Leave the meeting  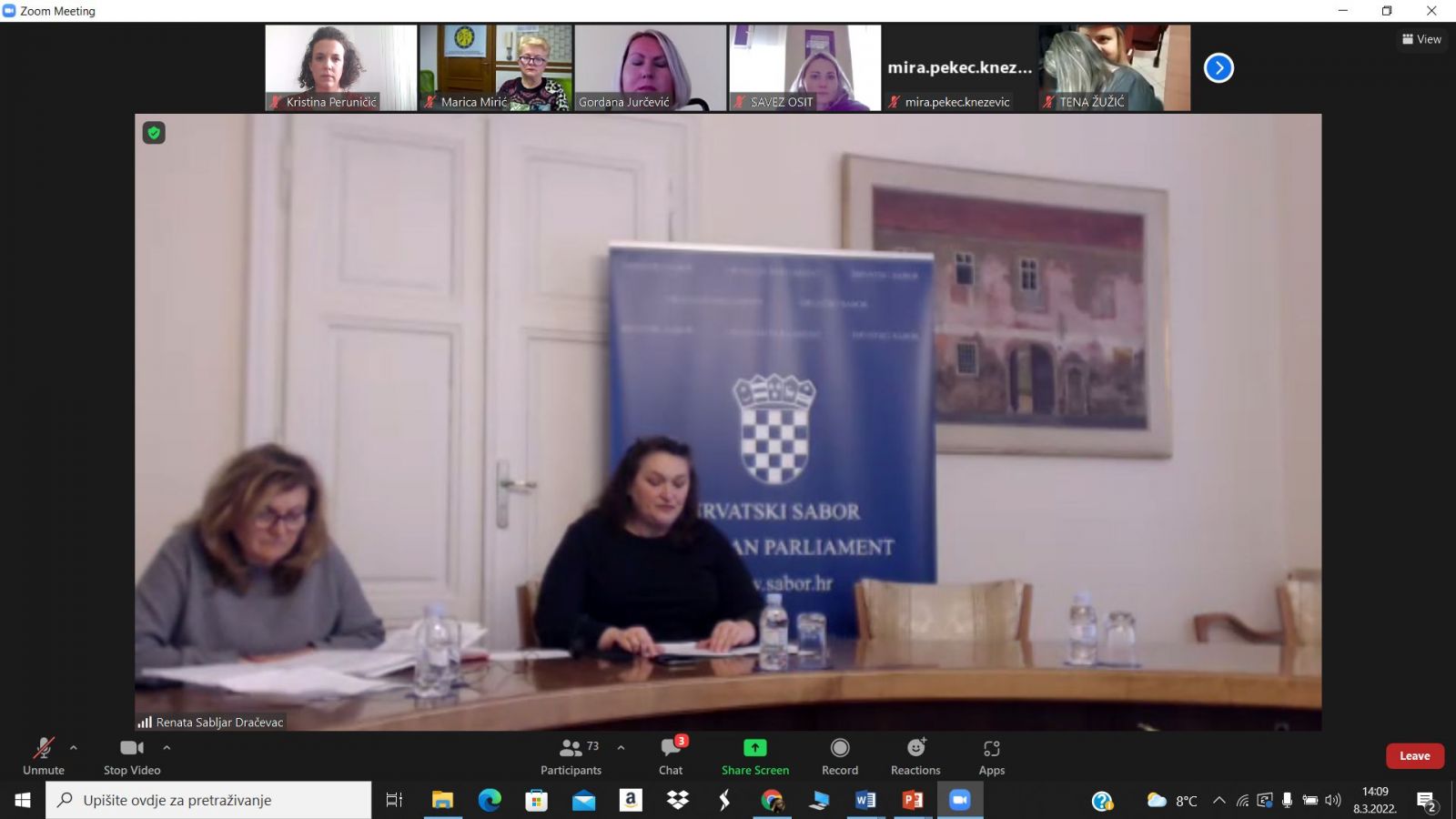click(1415, 756)
